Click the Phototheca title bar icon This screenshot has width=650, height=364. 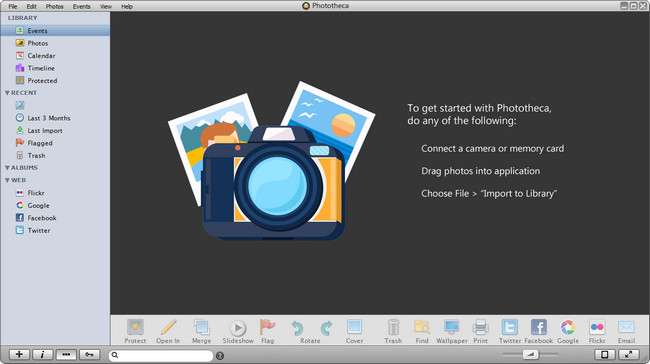tap(306, 6)
